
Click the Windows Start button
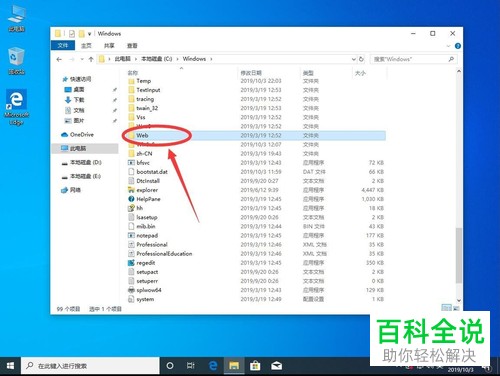pyautogui.click(x=10, y=366)
